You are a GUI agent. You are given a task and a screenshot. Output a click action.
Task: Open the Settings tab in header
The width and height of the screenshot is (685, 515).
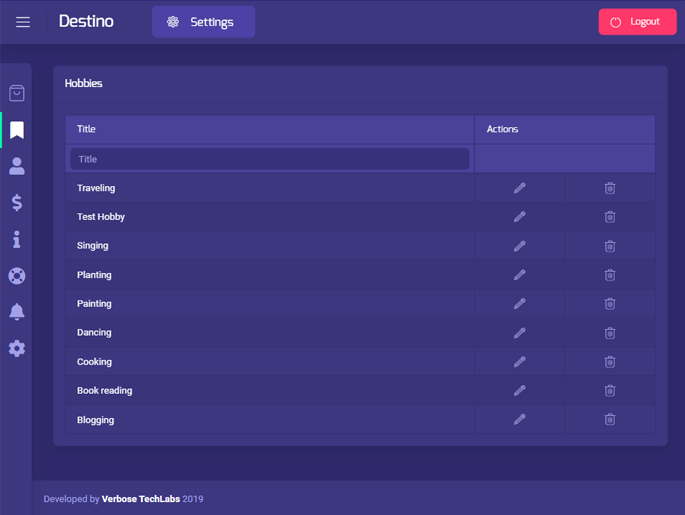(203, 22)
